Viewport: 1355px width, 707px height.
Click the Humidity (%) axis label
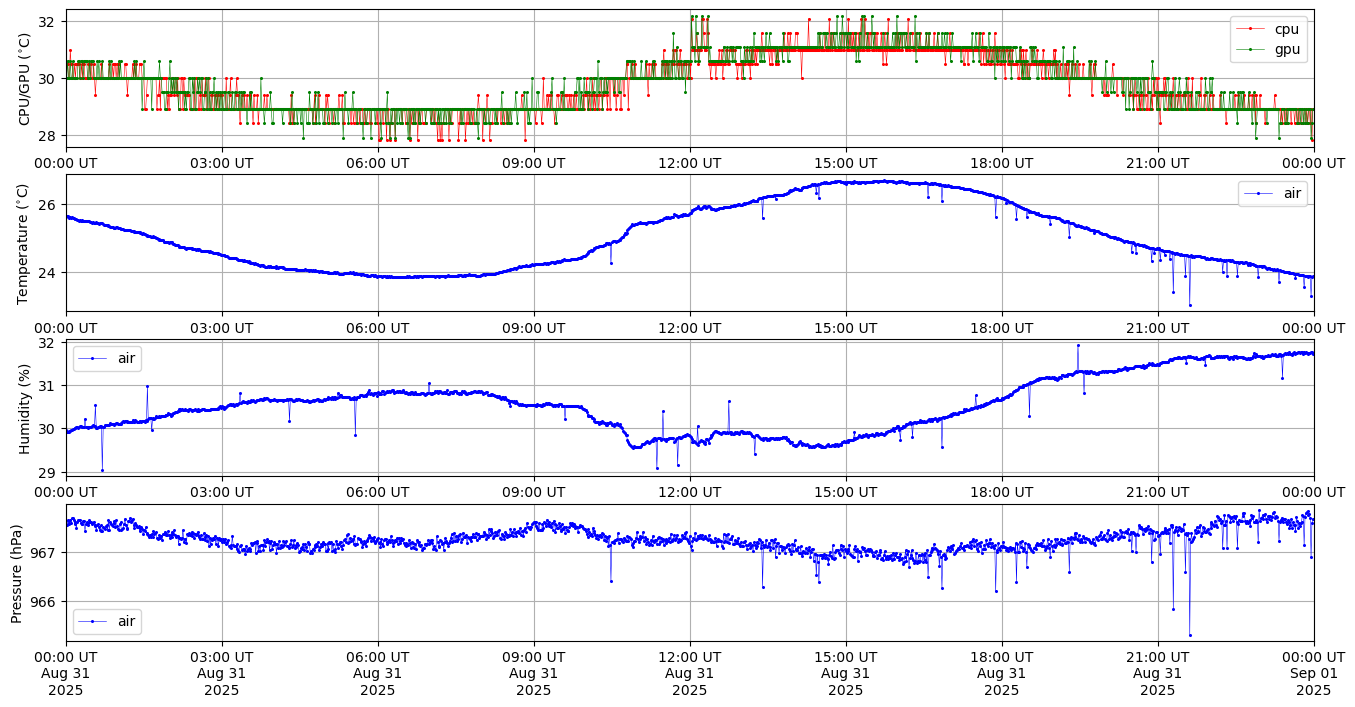click(x=25, y=408)
